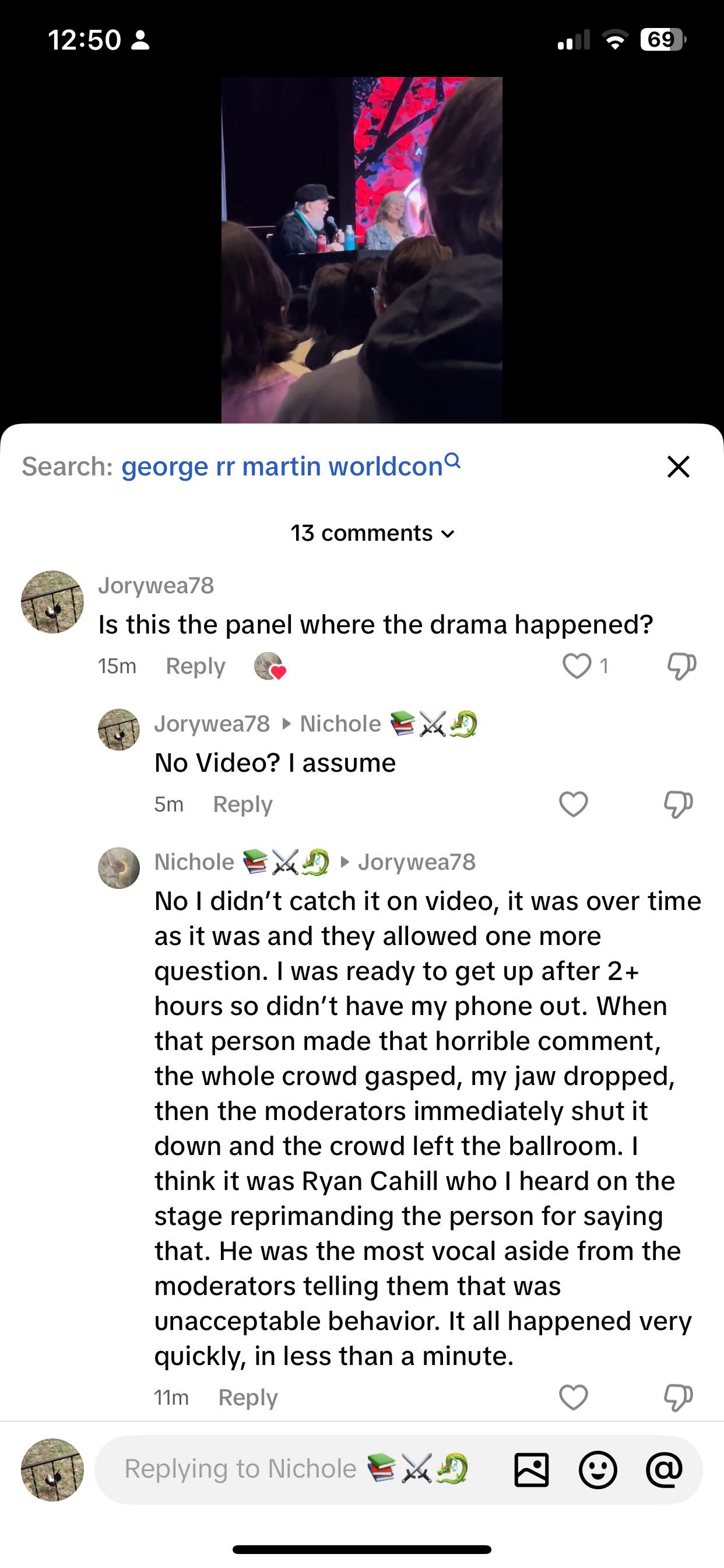Like the 'No Video? I assume' reply
Screen dimensions: 724x1568
point(573,804)
